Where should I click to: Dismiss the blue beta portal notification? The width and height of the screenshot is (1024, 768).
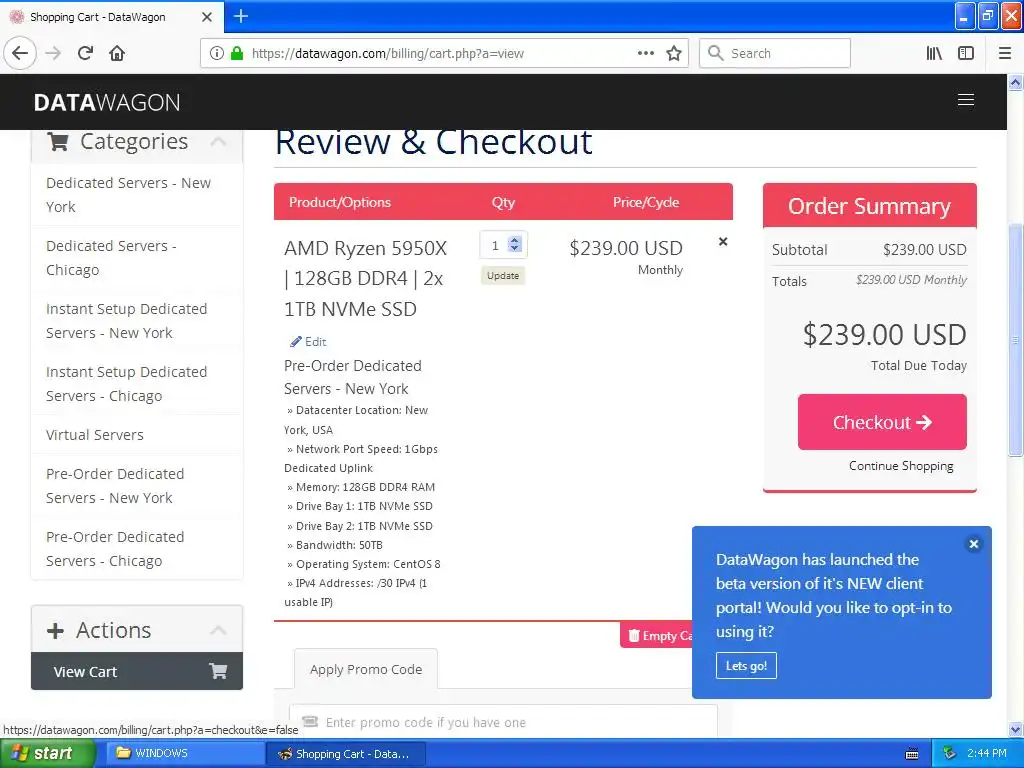(974, 544)
